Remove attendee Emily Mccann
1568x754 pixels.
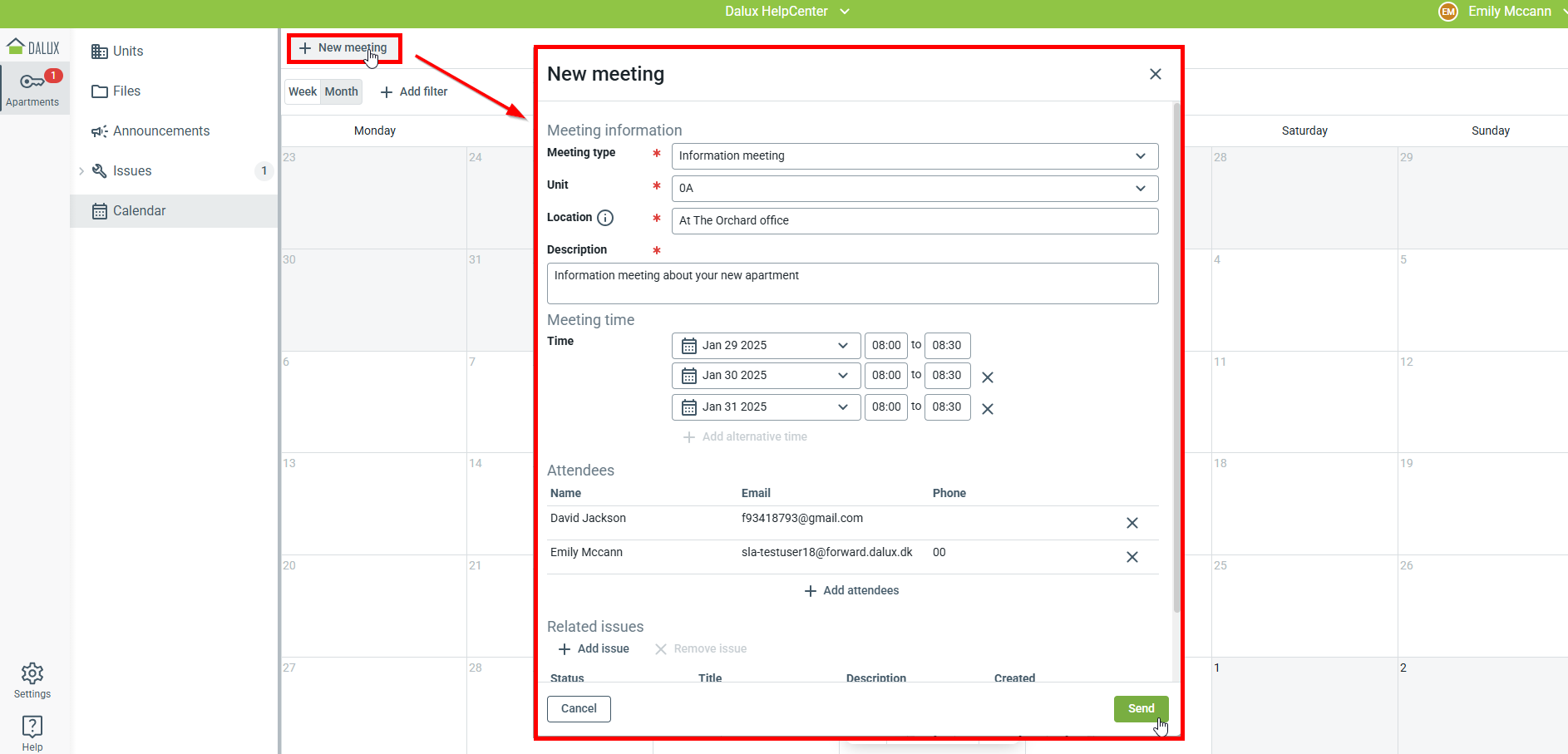point(1132,557)
